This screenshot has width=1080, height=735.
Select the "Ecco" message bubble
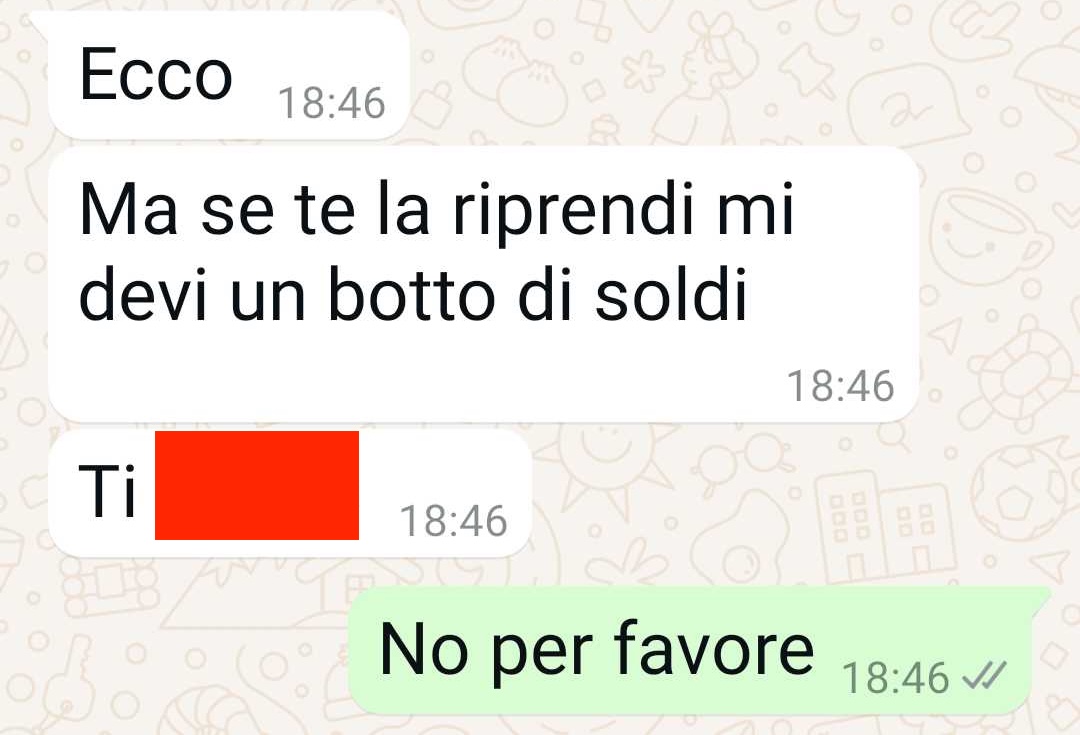click(x=229, y=75)
